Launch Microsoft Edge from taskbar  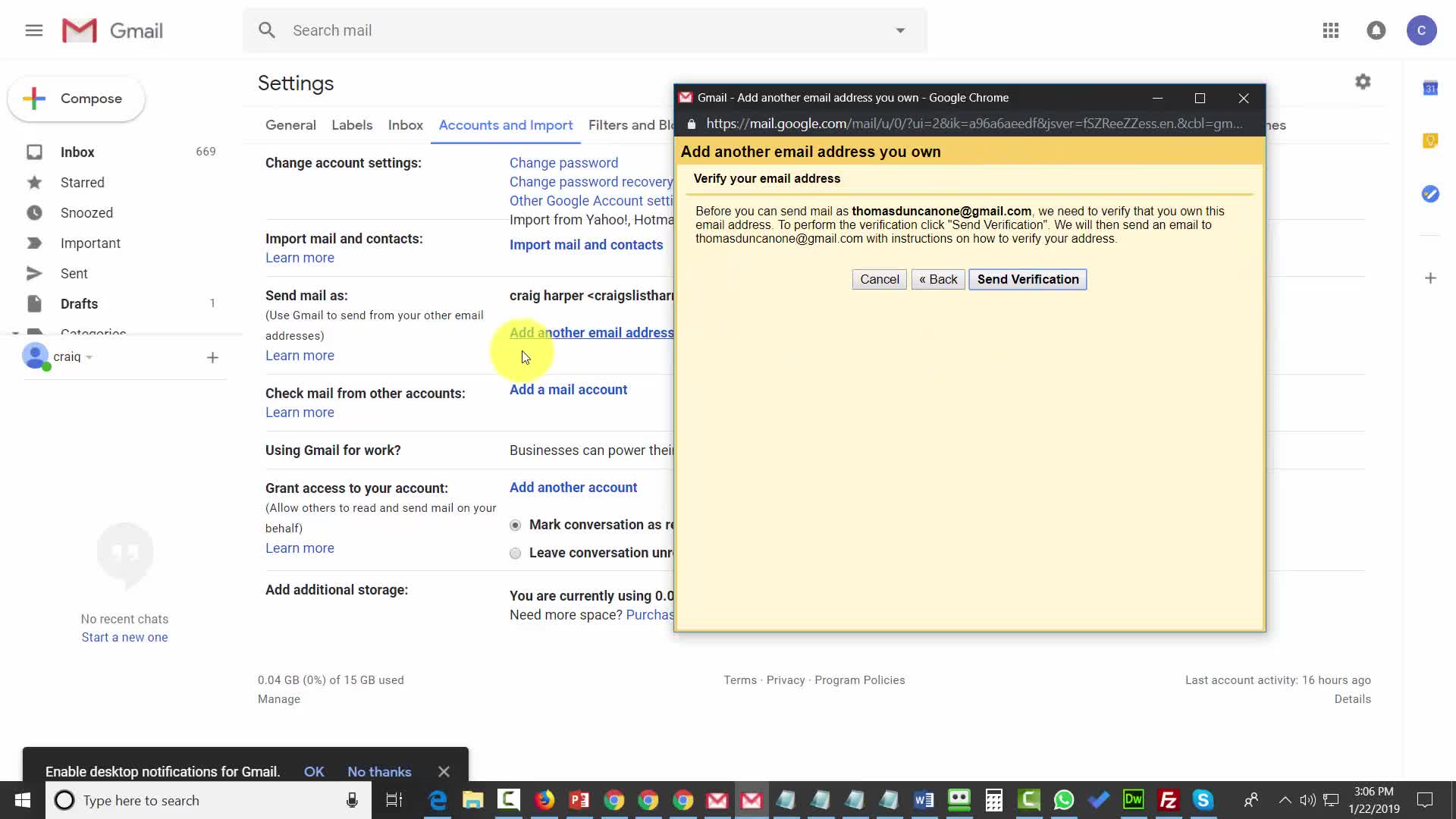click(438, 800)
